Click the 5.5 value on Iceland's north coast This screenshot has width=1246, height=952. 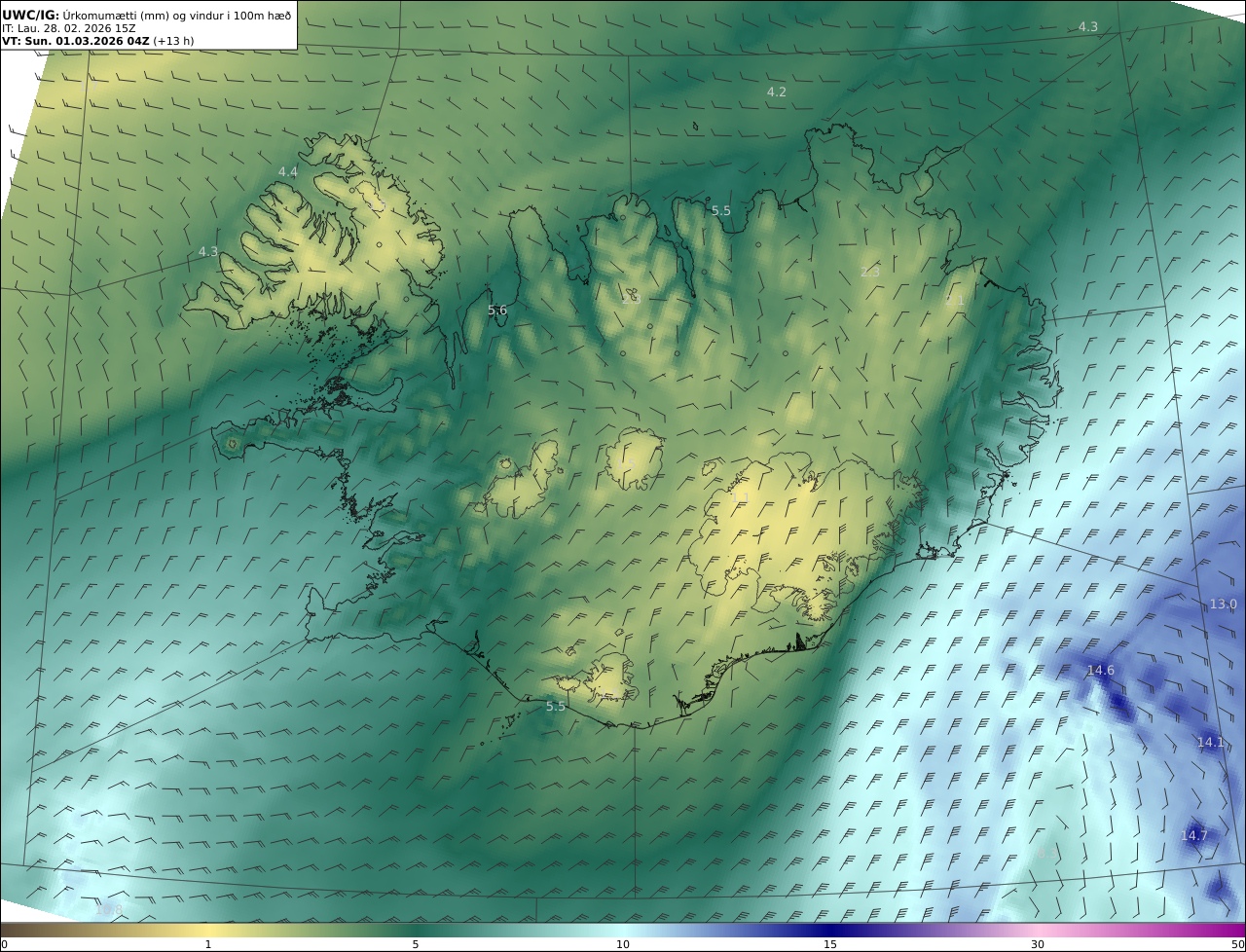tap(720, 210)
